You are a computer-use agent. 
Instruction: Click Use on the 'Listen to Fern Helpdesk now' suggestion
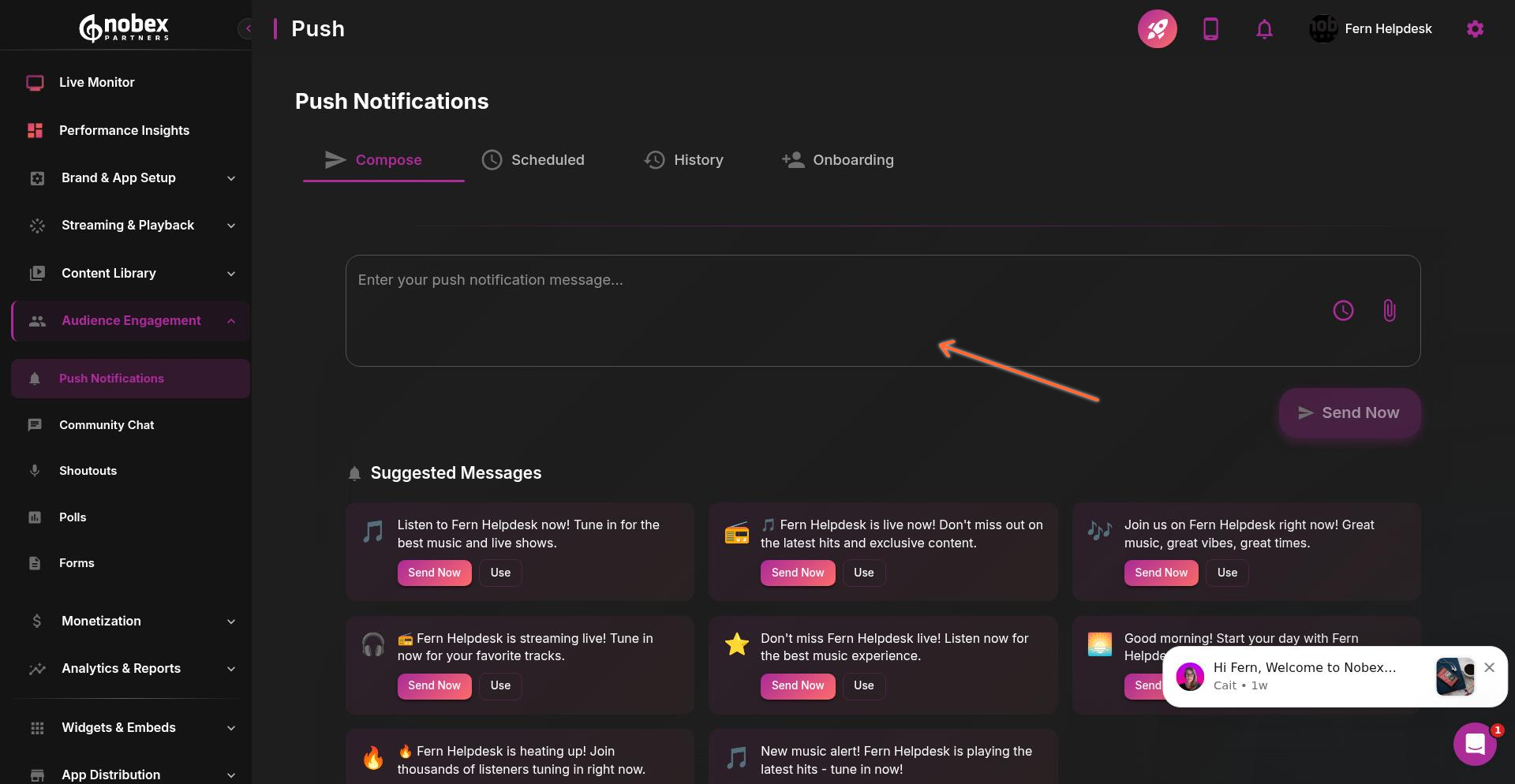click(x=500, y=573)
